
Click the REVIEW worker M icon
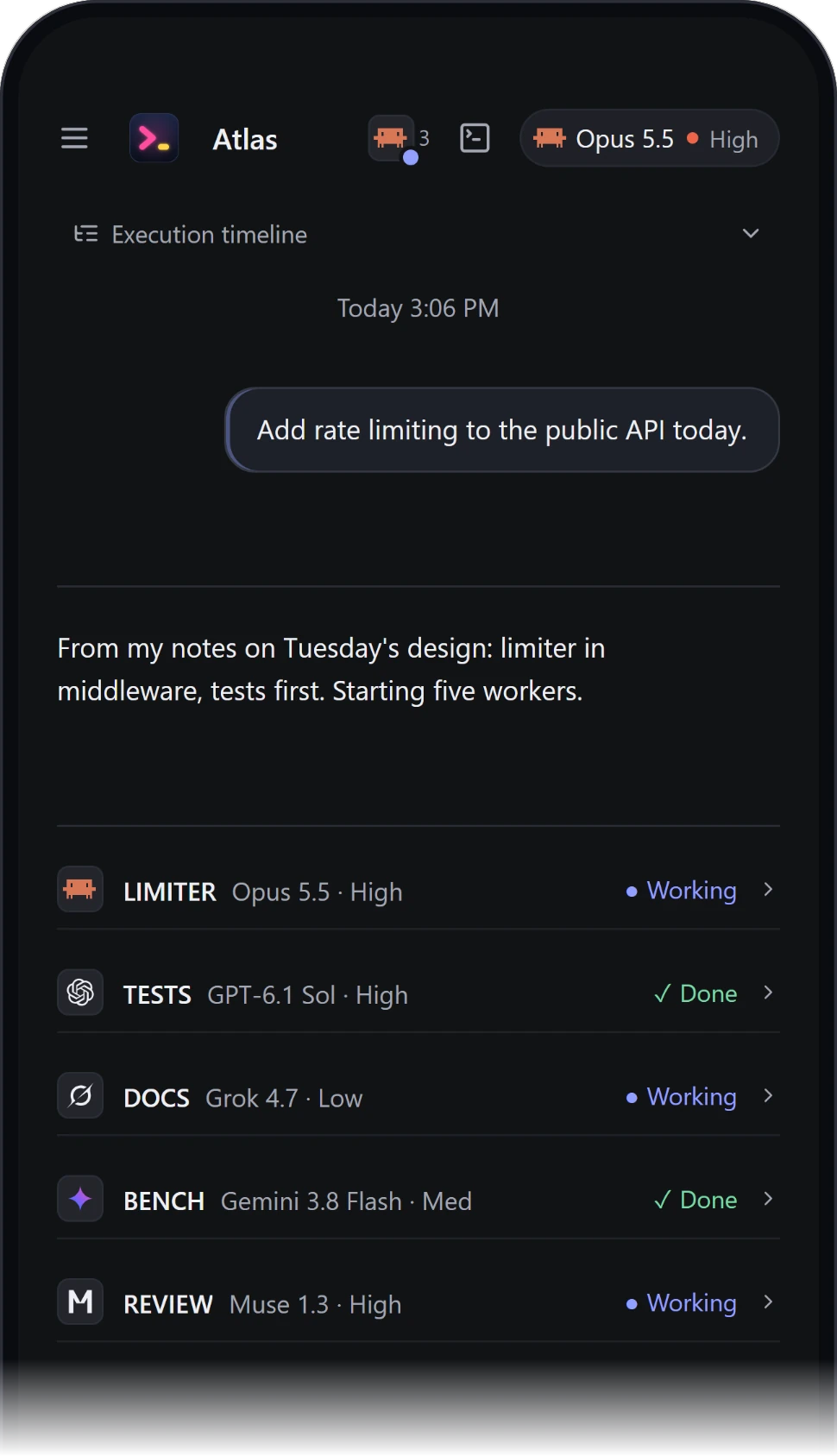80,1302
